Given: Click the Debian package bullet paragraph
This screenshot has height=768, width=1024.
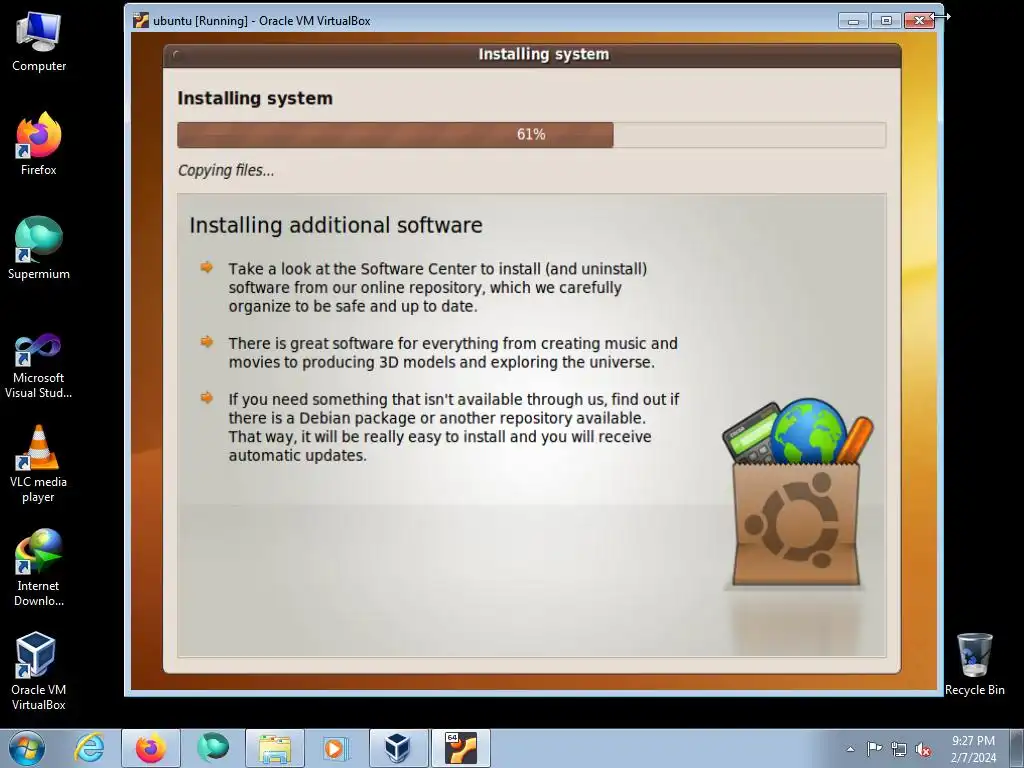Looking at the screenshot, I should pyautogui.click(x=454, y=427).
